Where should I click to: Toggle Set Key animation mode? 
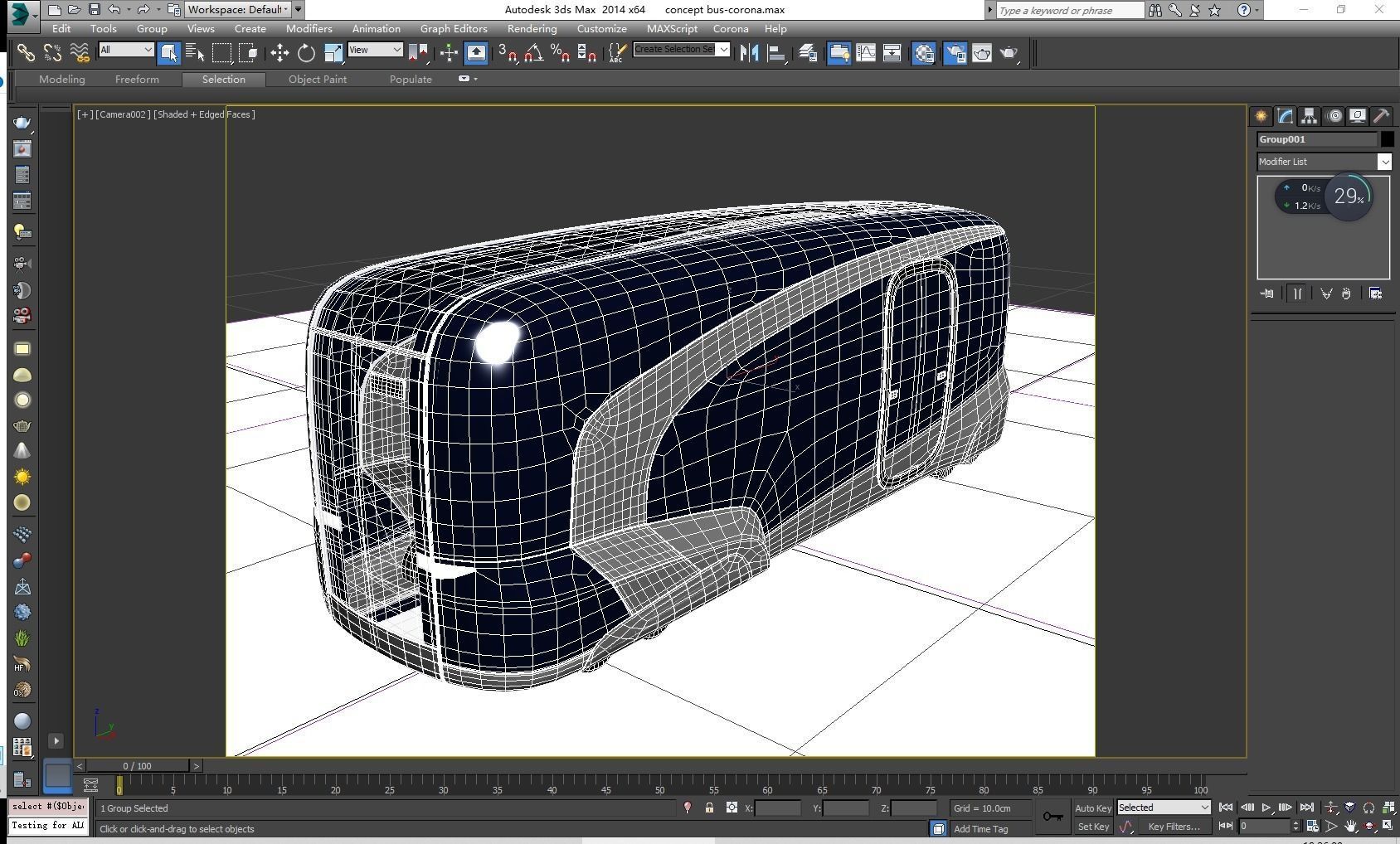[1093, 827]
